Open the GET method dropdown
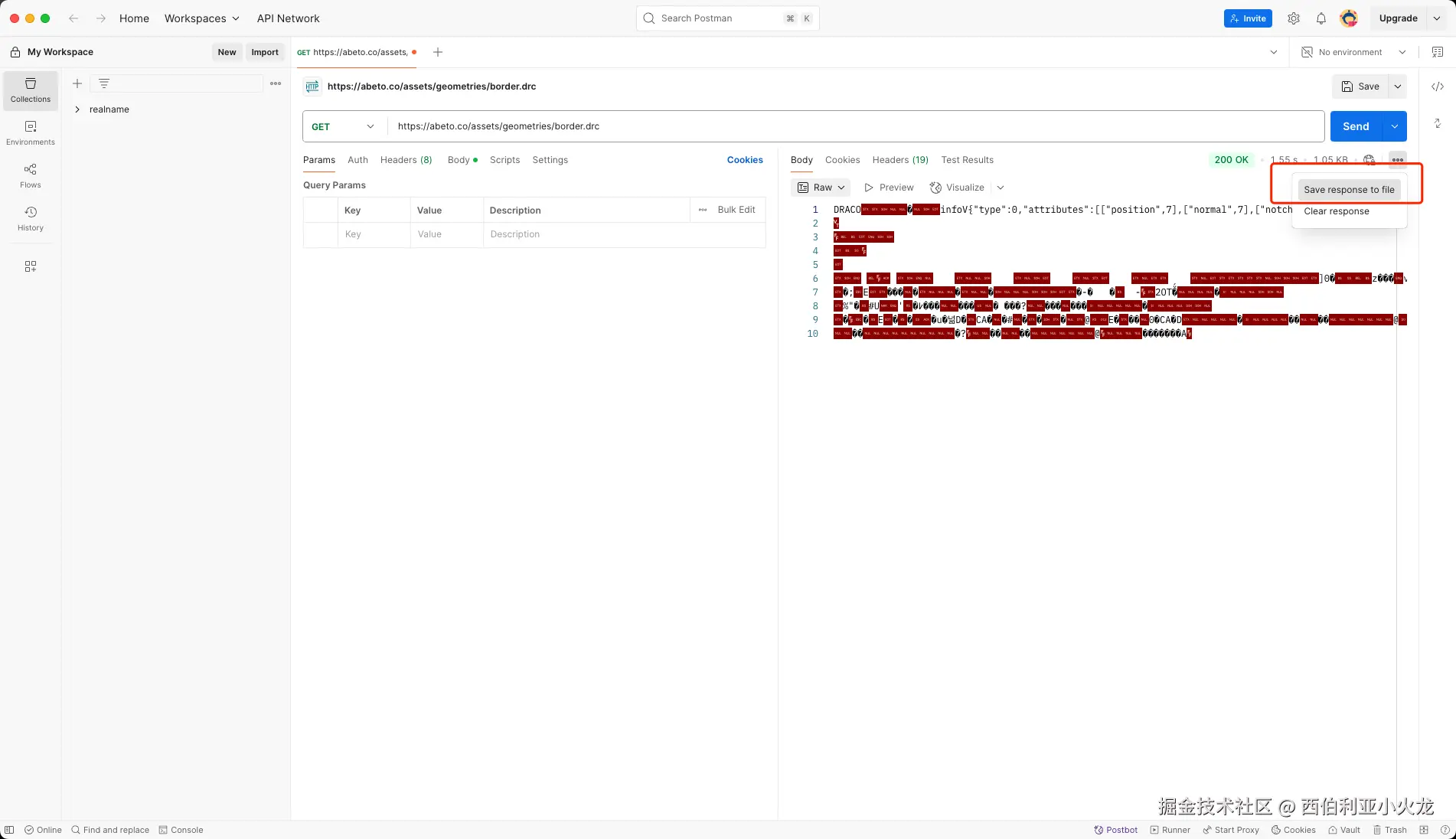 pos(343,126)
